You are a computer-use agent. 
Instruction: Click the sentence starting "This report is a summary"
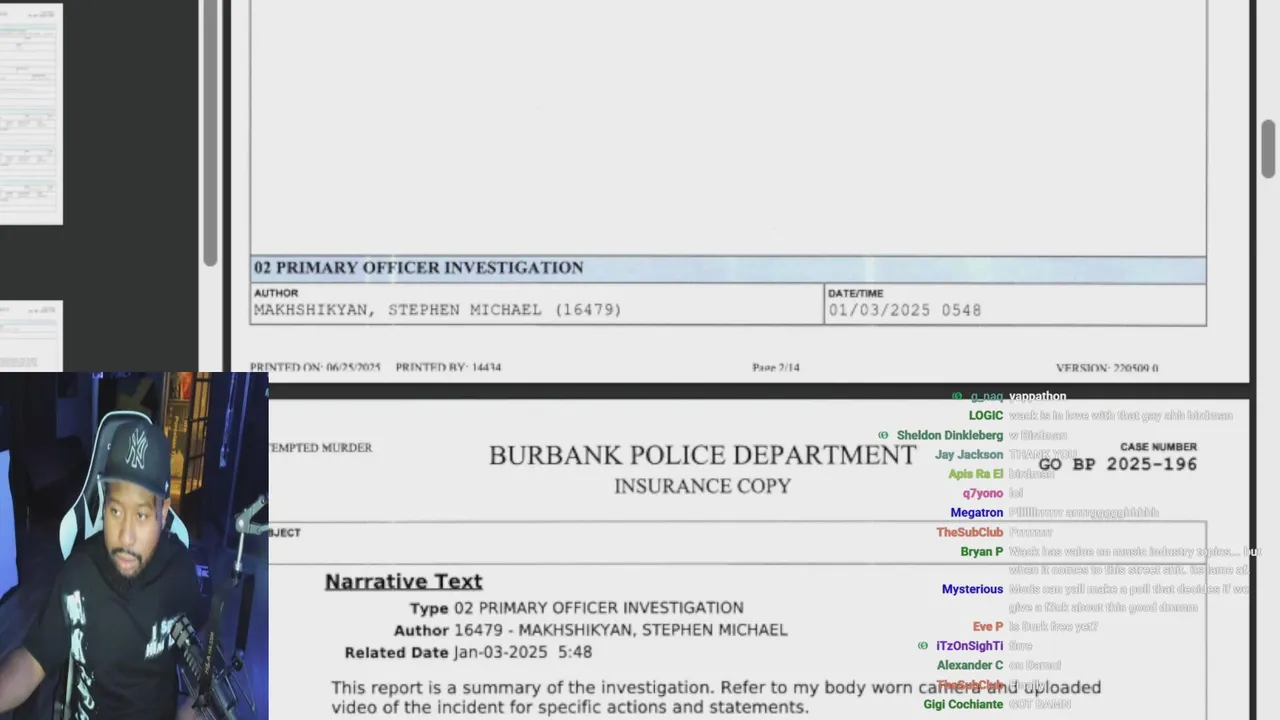(716, 688)
